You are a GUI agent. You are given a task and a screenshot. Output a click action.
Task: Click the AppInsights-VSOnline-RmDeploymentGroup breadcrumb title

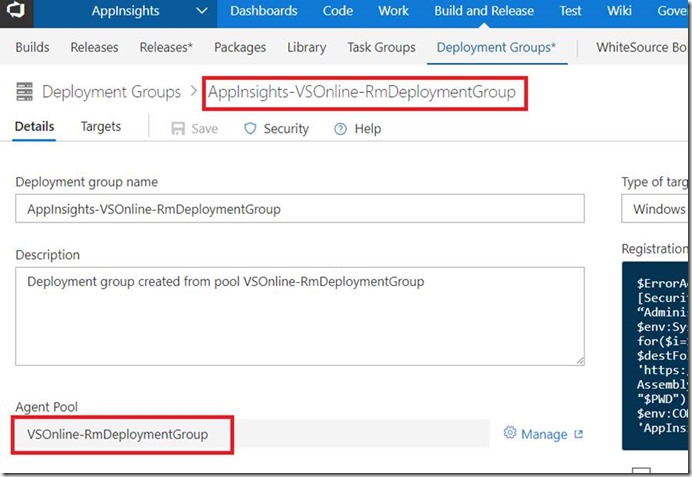[x=362, y=92]
